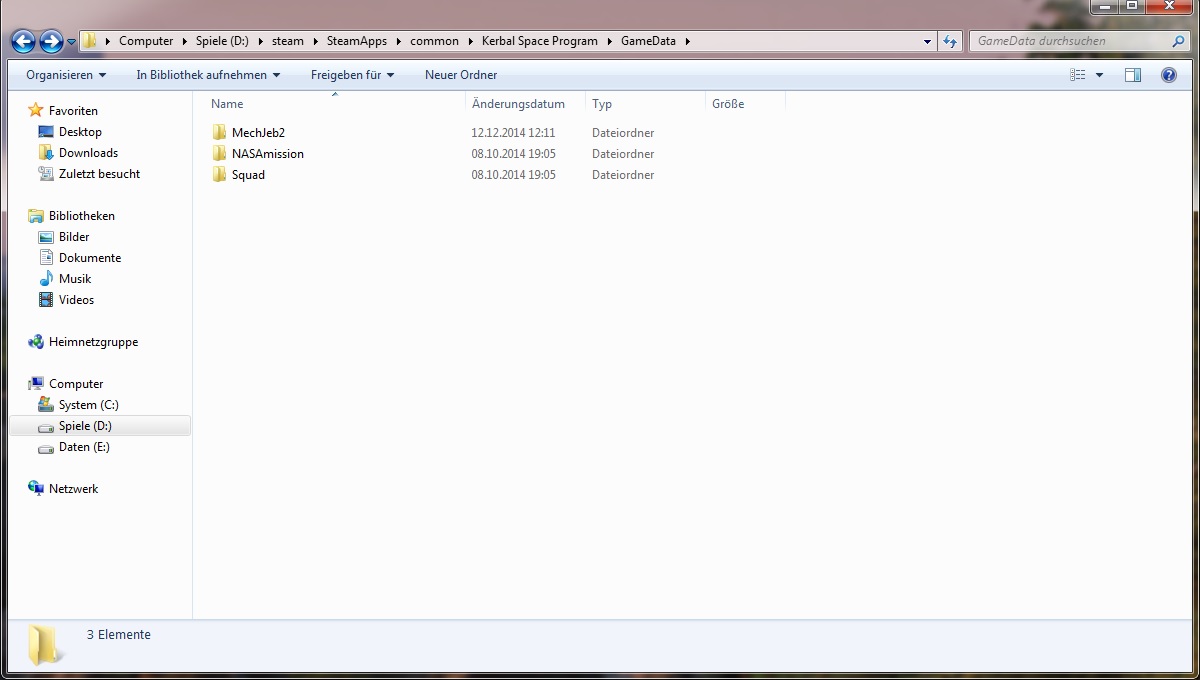The image size is (1200, 680).
Task: Click the Back navigation arrow button
Action: 23,41
